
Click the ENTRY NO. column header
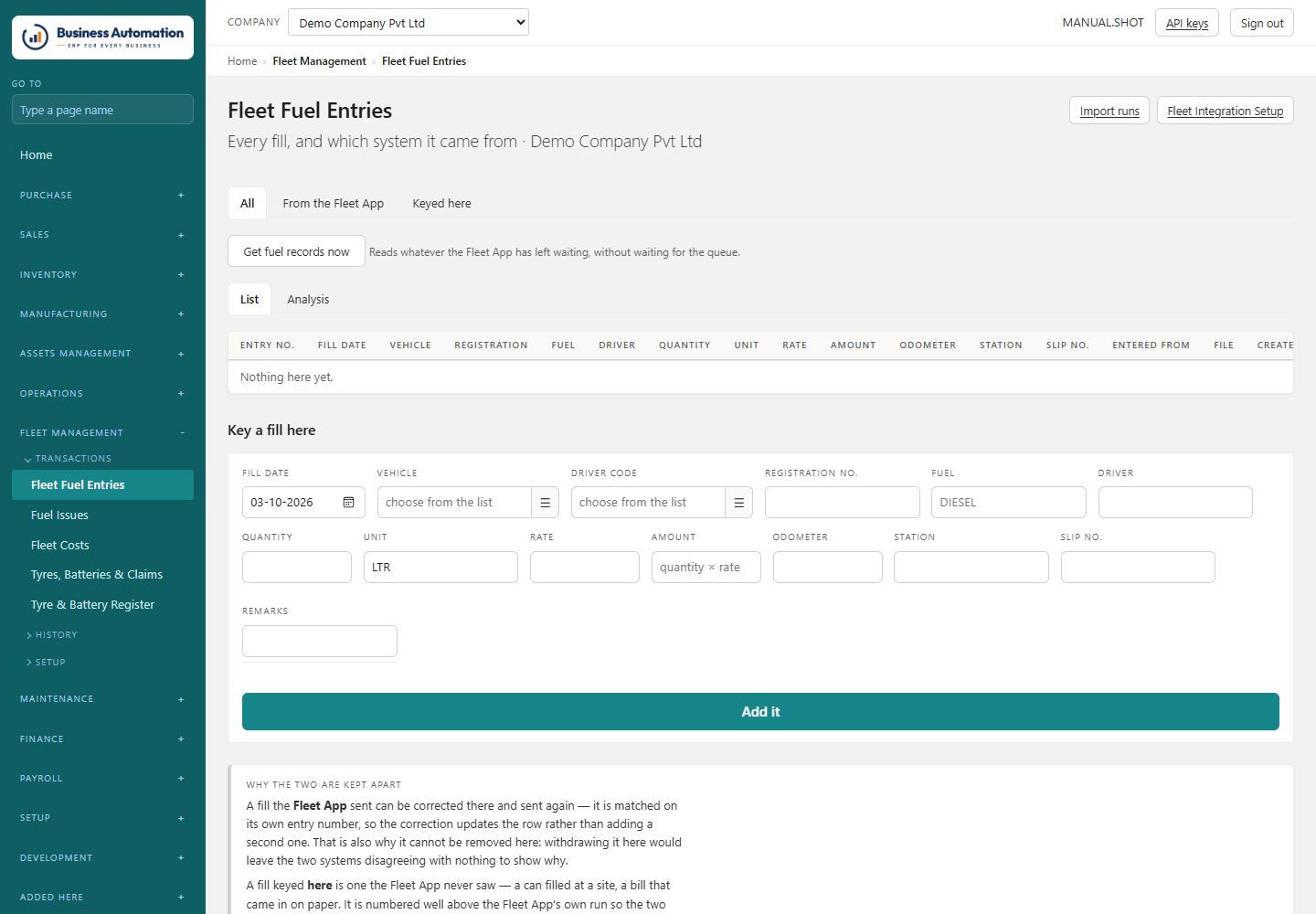click(x=267, y=345)
